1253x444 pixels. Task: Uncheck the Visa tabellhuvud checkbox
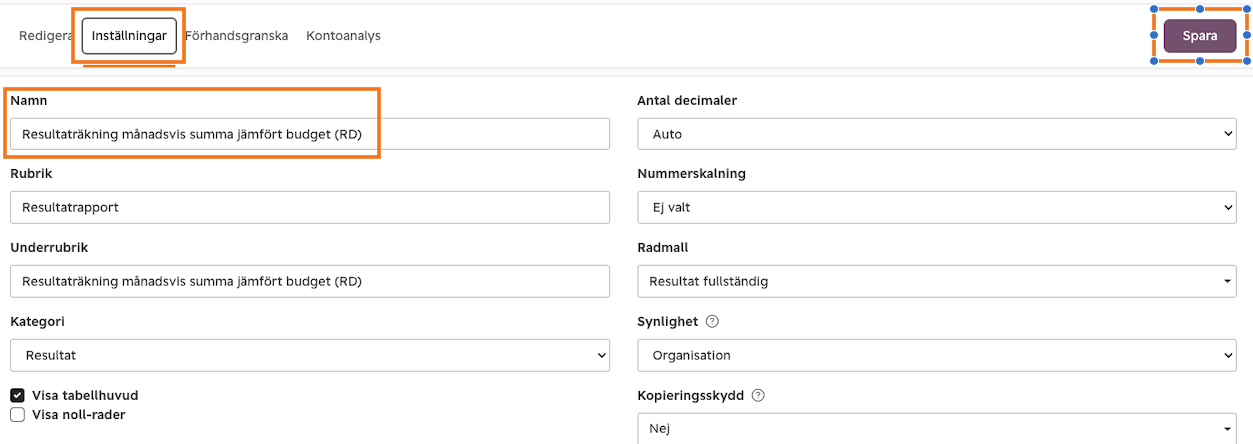pos(17,395)
